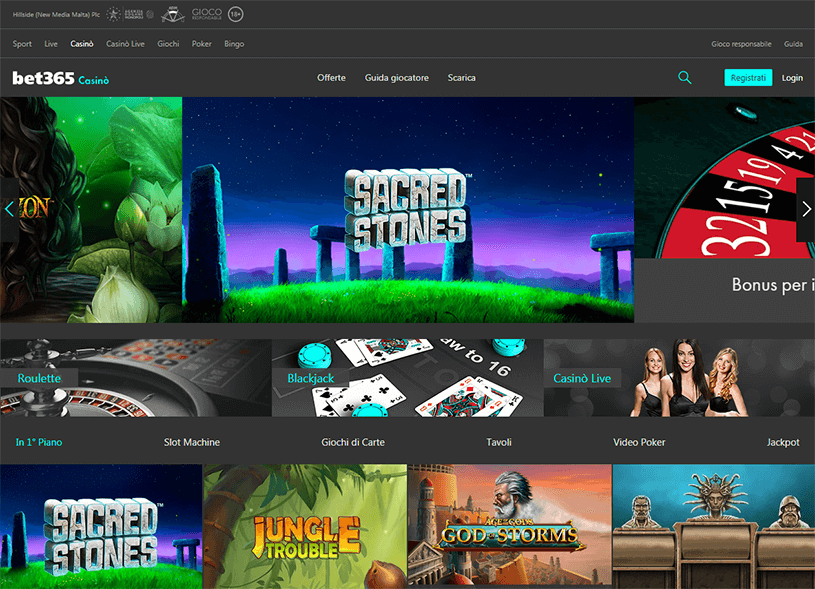Viewport: 815px width, 589px height.
Task: Click the Registrati button
Action: (748, 77)
